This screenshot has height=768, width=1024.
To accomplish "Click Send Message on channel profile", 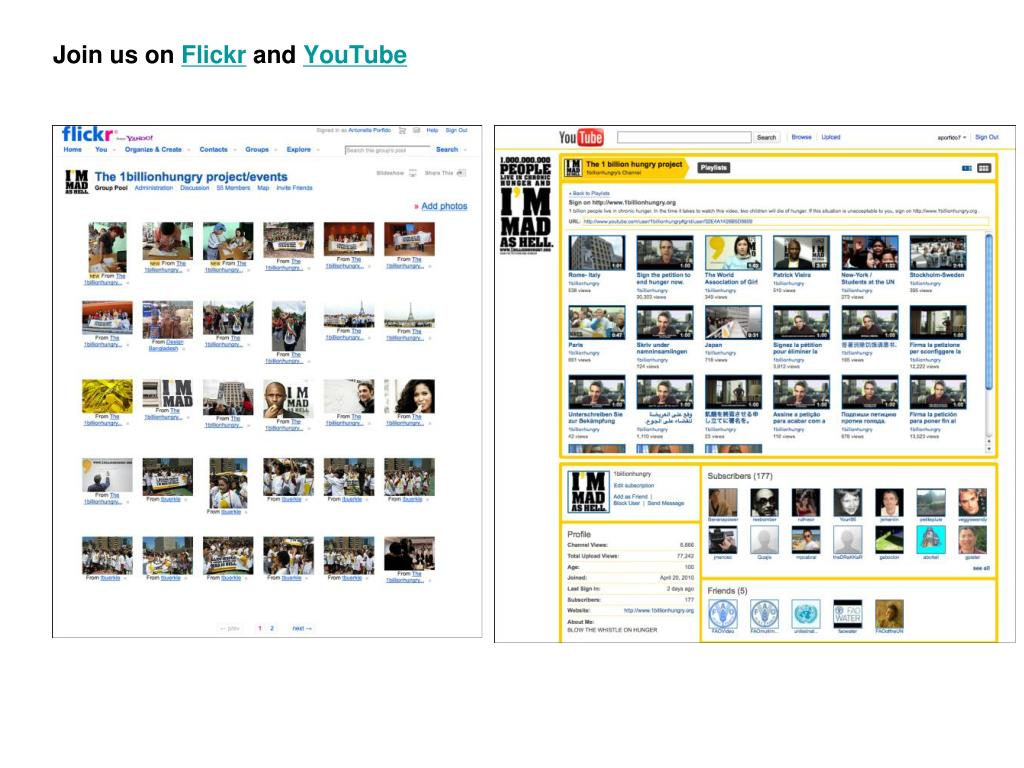I will [x=665, y=504].
